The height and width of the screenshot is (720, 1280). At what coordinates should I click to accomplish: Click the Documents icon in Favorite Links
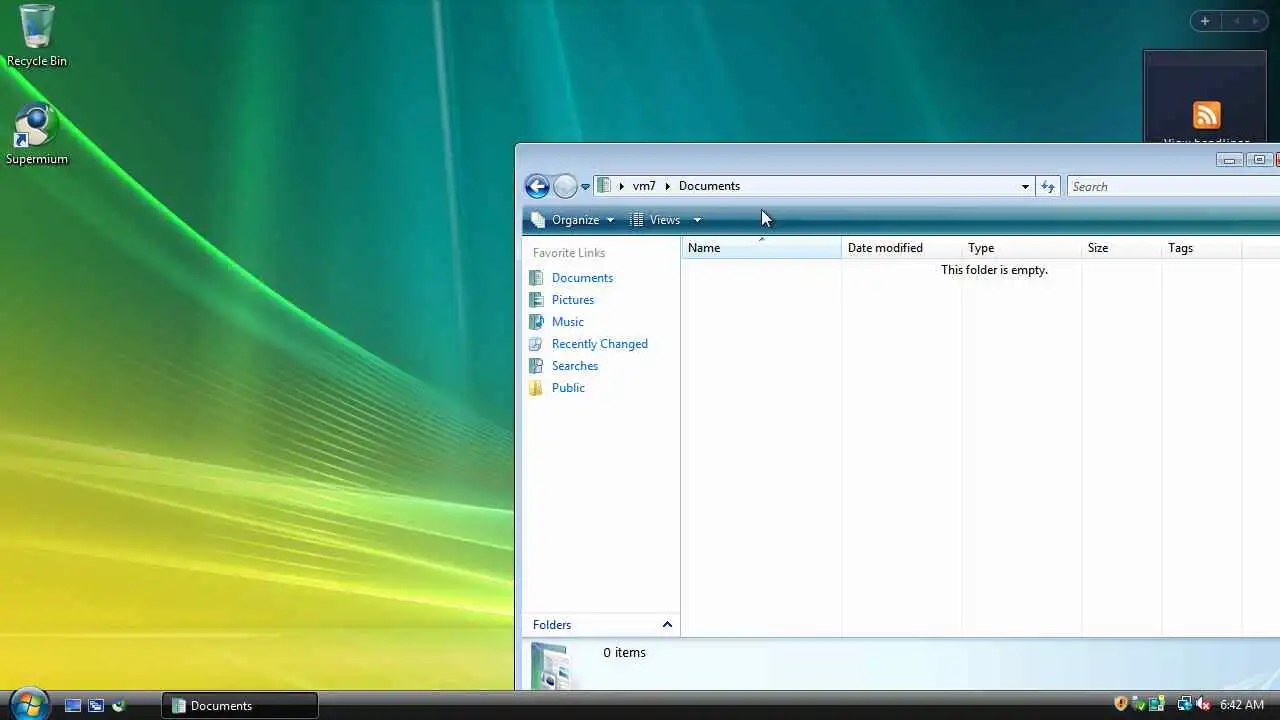[x=537, y=278]
